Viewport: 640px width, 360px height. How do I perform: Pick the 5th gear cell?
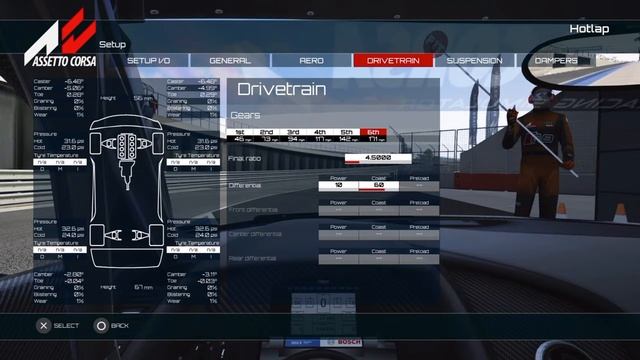[347, 136]
